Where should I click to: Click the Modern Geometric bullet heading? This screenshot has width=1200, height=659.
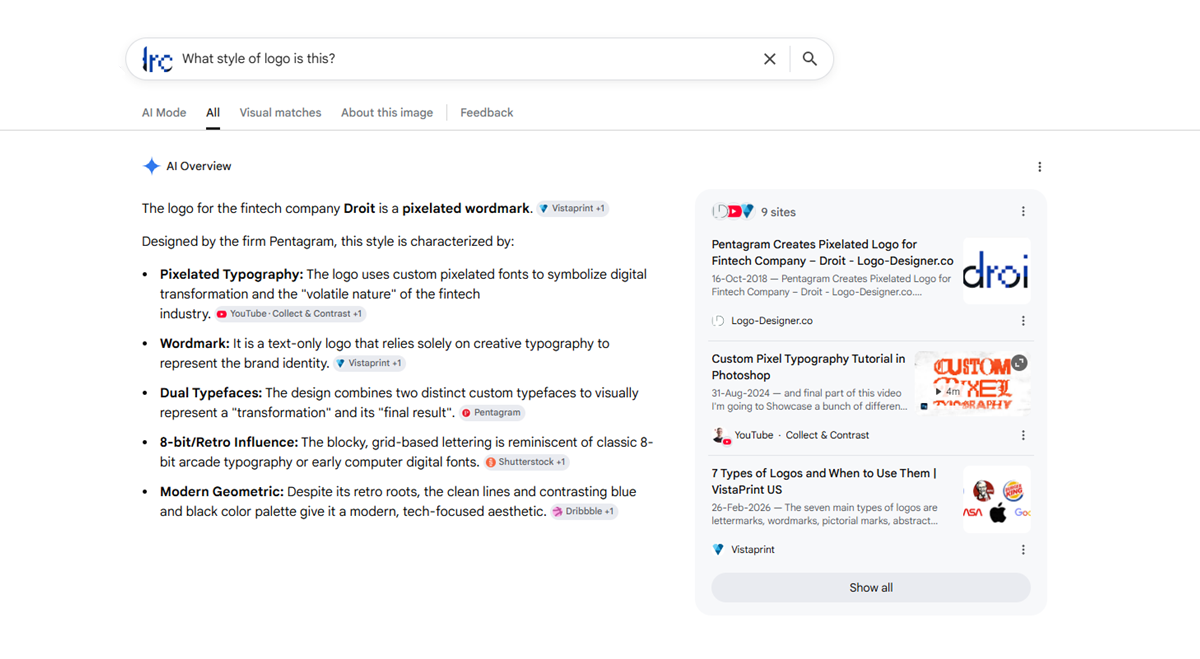tap(221, 492)
